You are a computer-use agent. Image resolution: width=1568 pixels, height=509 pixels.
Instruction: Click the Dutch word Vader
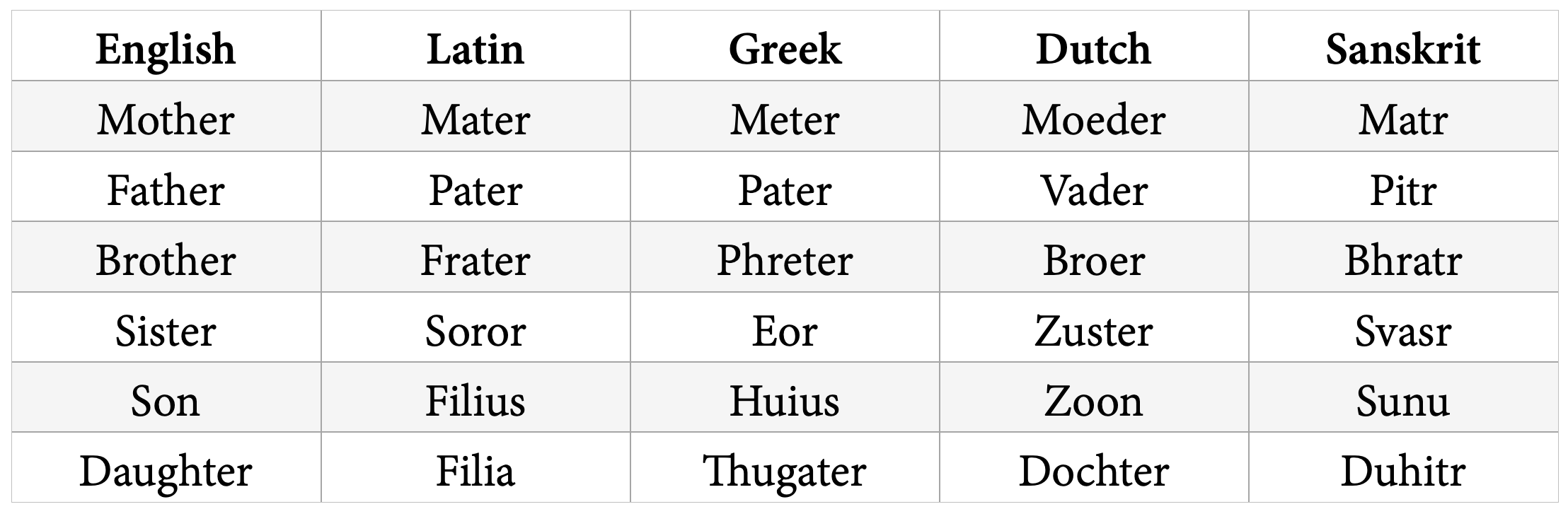point(1093,190)
